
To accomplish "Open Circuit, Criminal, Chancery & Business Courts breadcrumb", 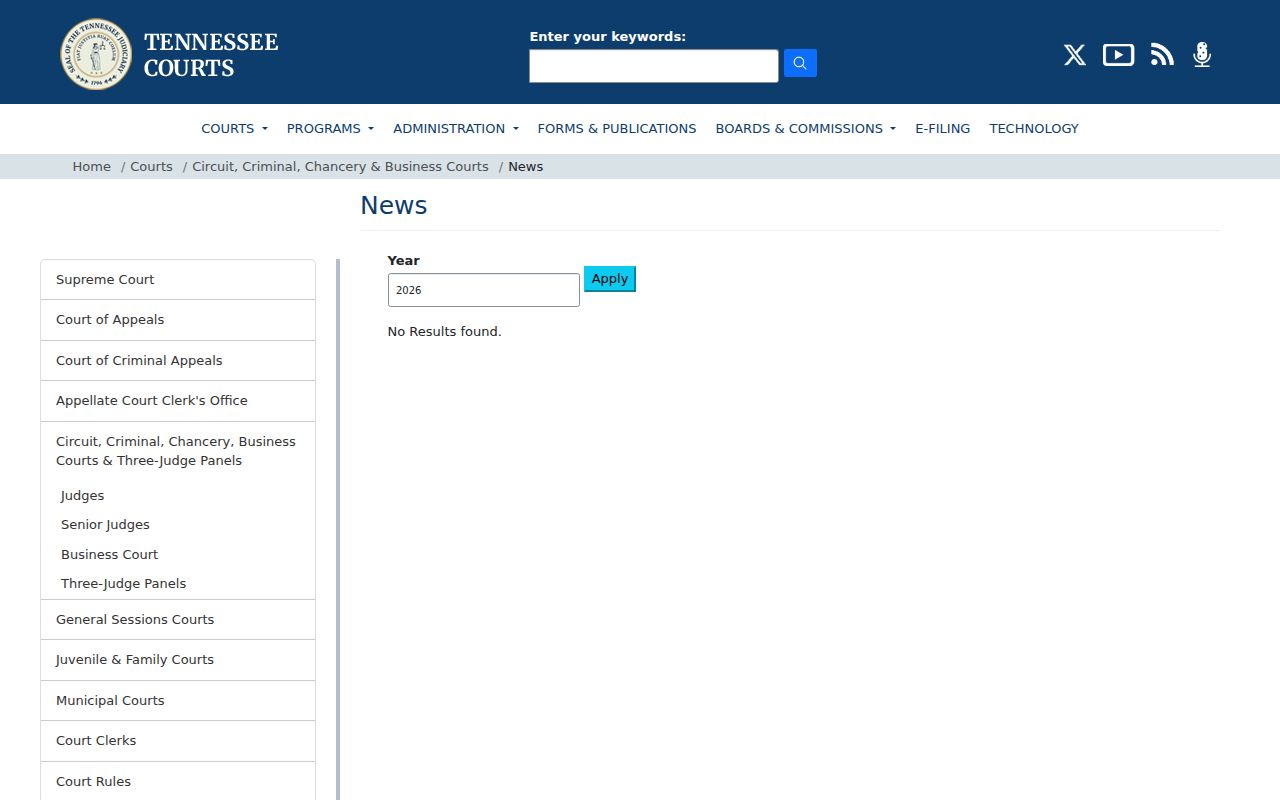I will [340, 167].
